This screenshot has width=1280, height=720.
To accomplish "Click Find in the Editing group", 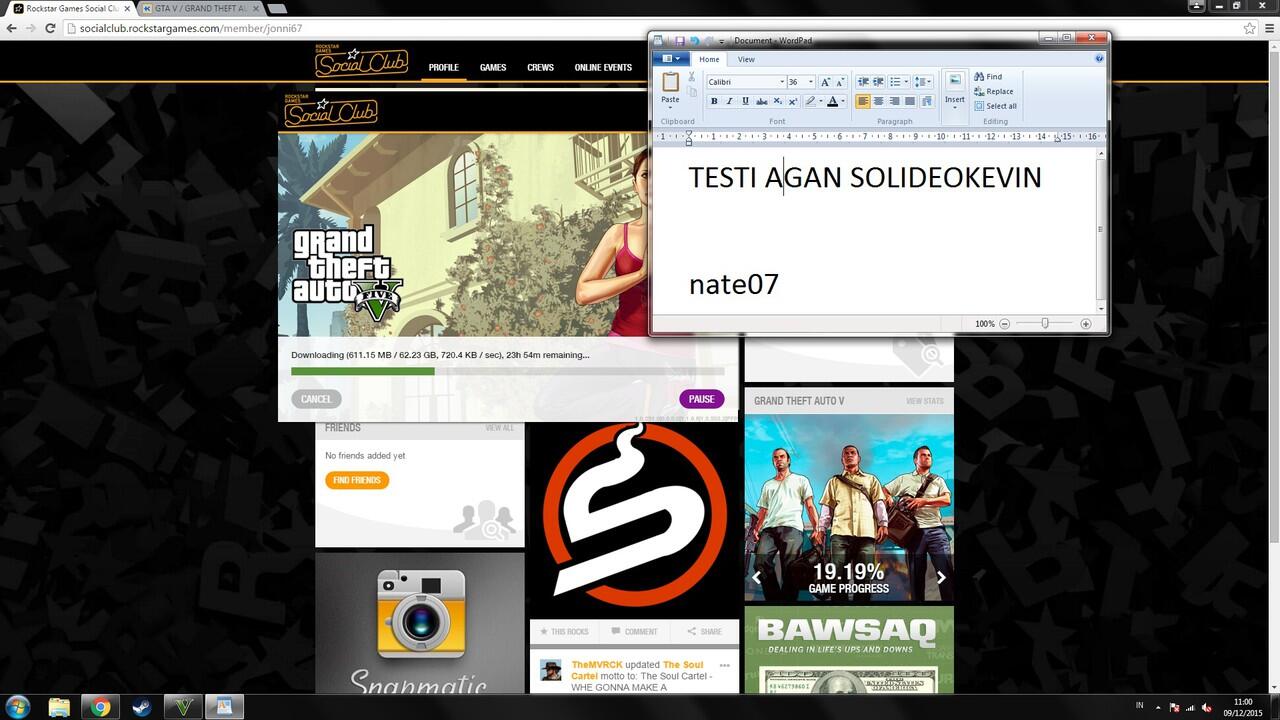I will pos(988,77).
